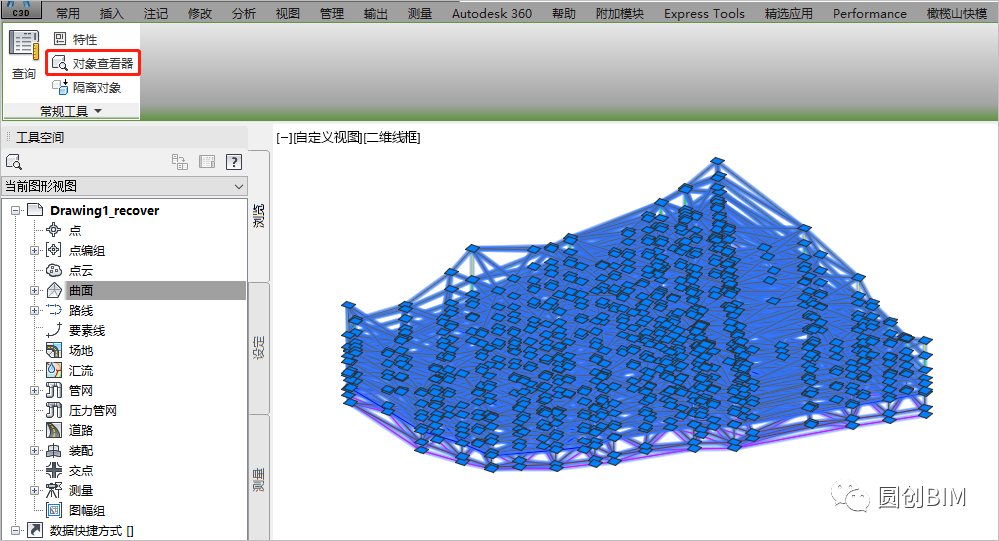The width and height of the screenshot is (999, 541).
Task: Open 对象查看器 (Object Viewer)
Action: point(93,63)
